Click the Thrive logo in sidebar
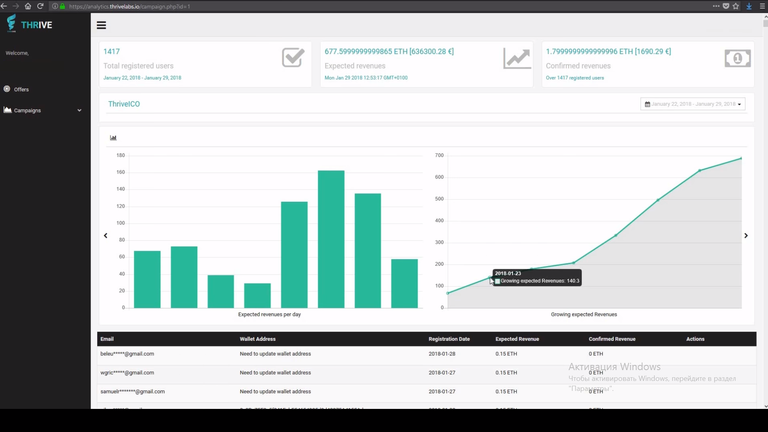 (29, 24)
